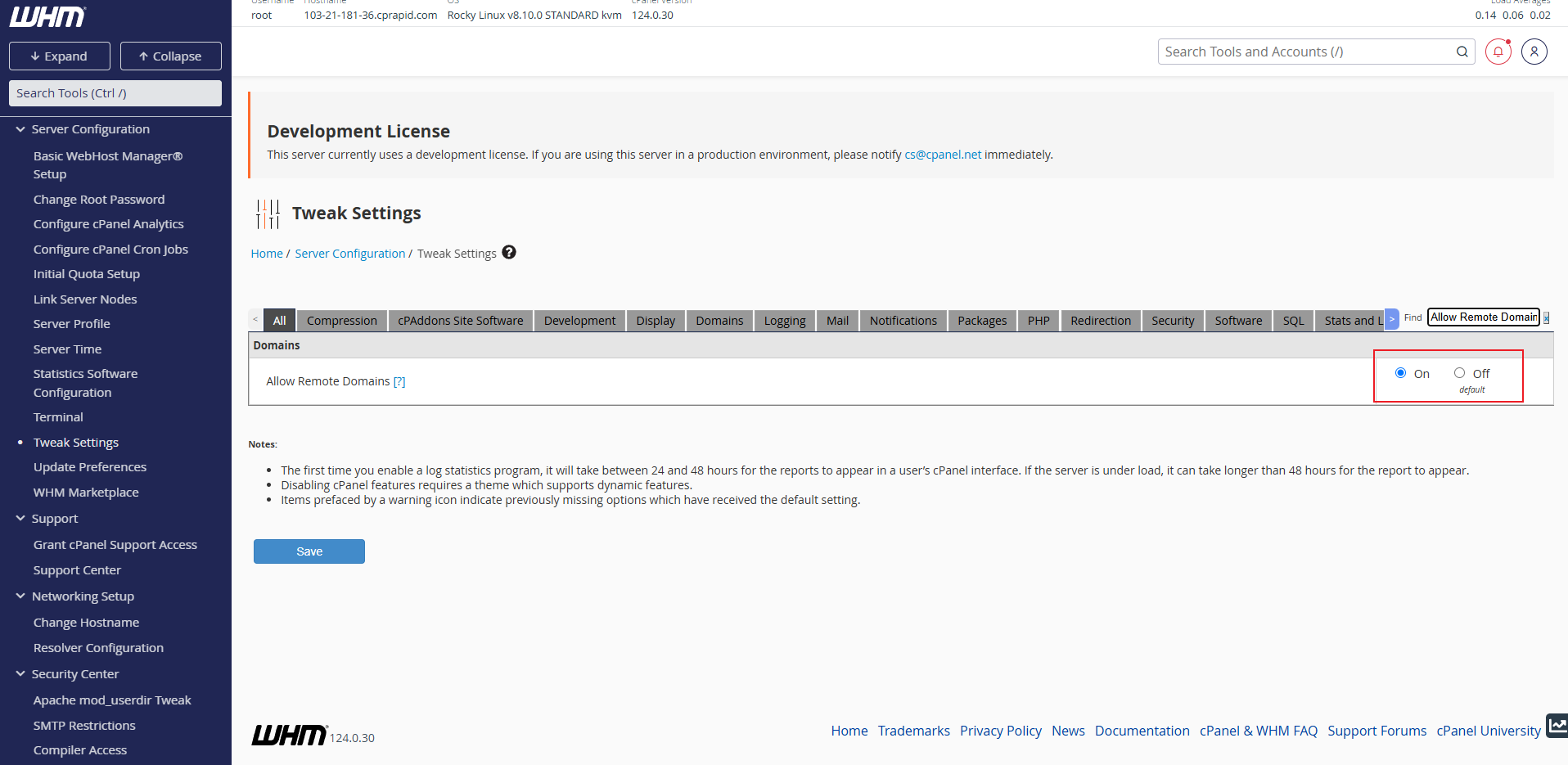The width and height of the screenshot is (1568, 765).
Task: Clear the Find field using X
Action: pyautogui.click(x=1546, y=317)
